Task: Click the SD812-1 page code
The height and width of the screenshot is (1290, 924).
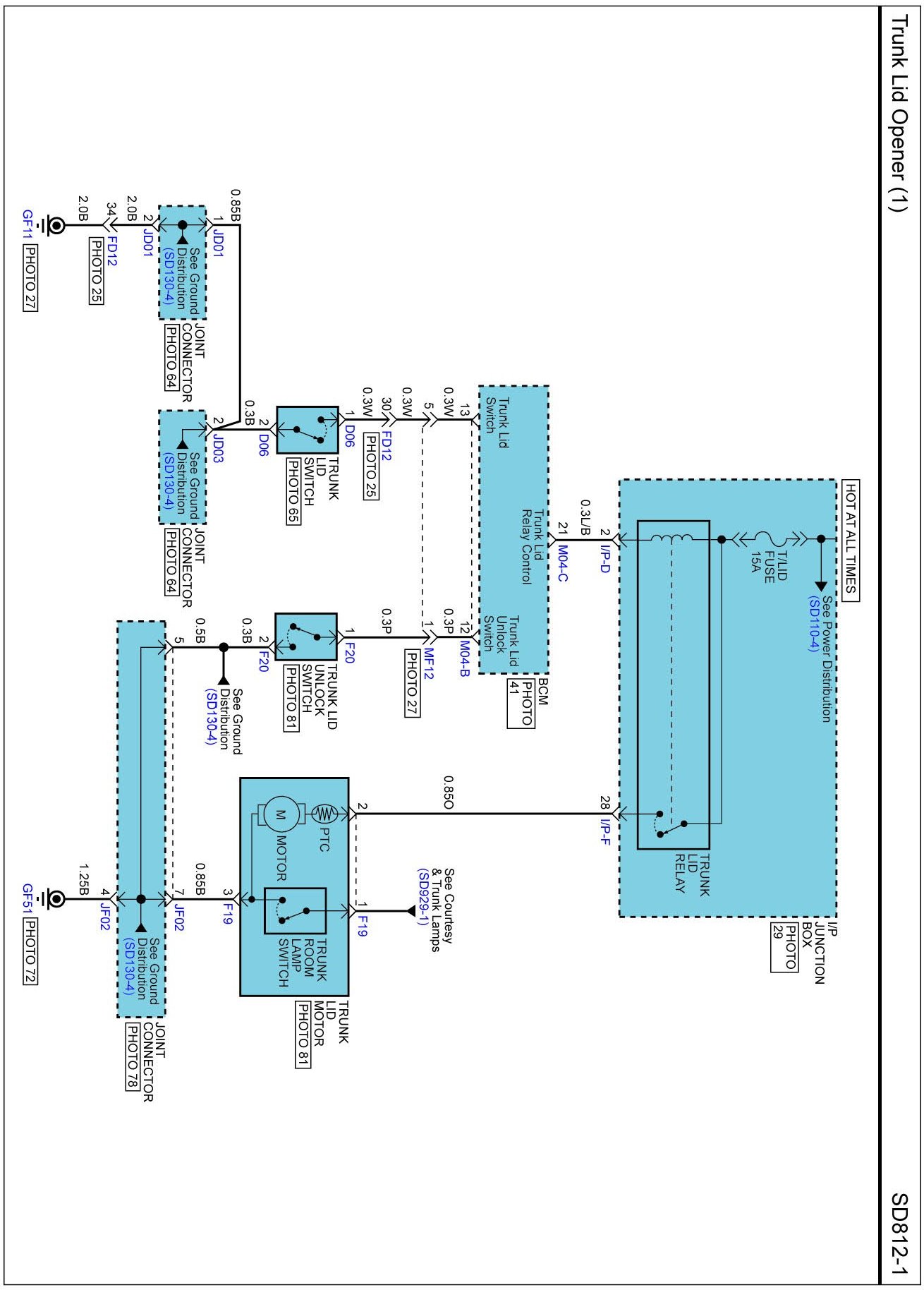Action: coord(899,1234)
